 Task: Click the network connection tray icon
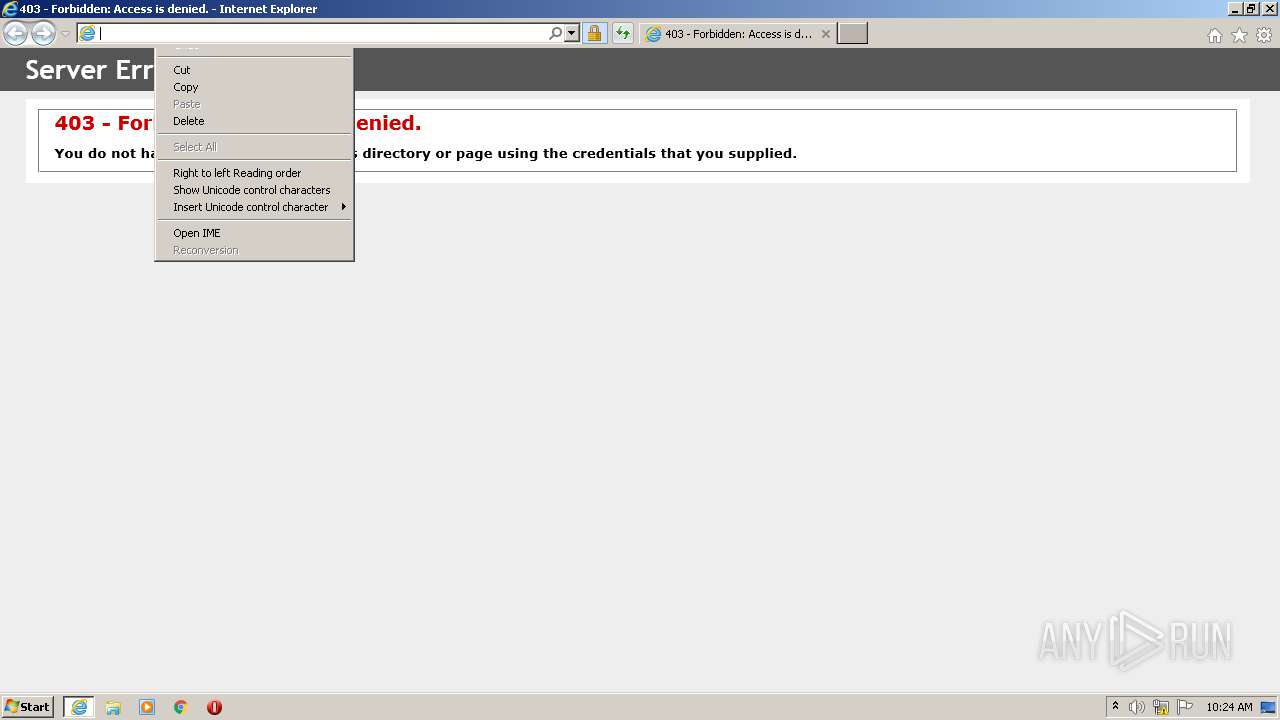pos(1161,707)
